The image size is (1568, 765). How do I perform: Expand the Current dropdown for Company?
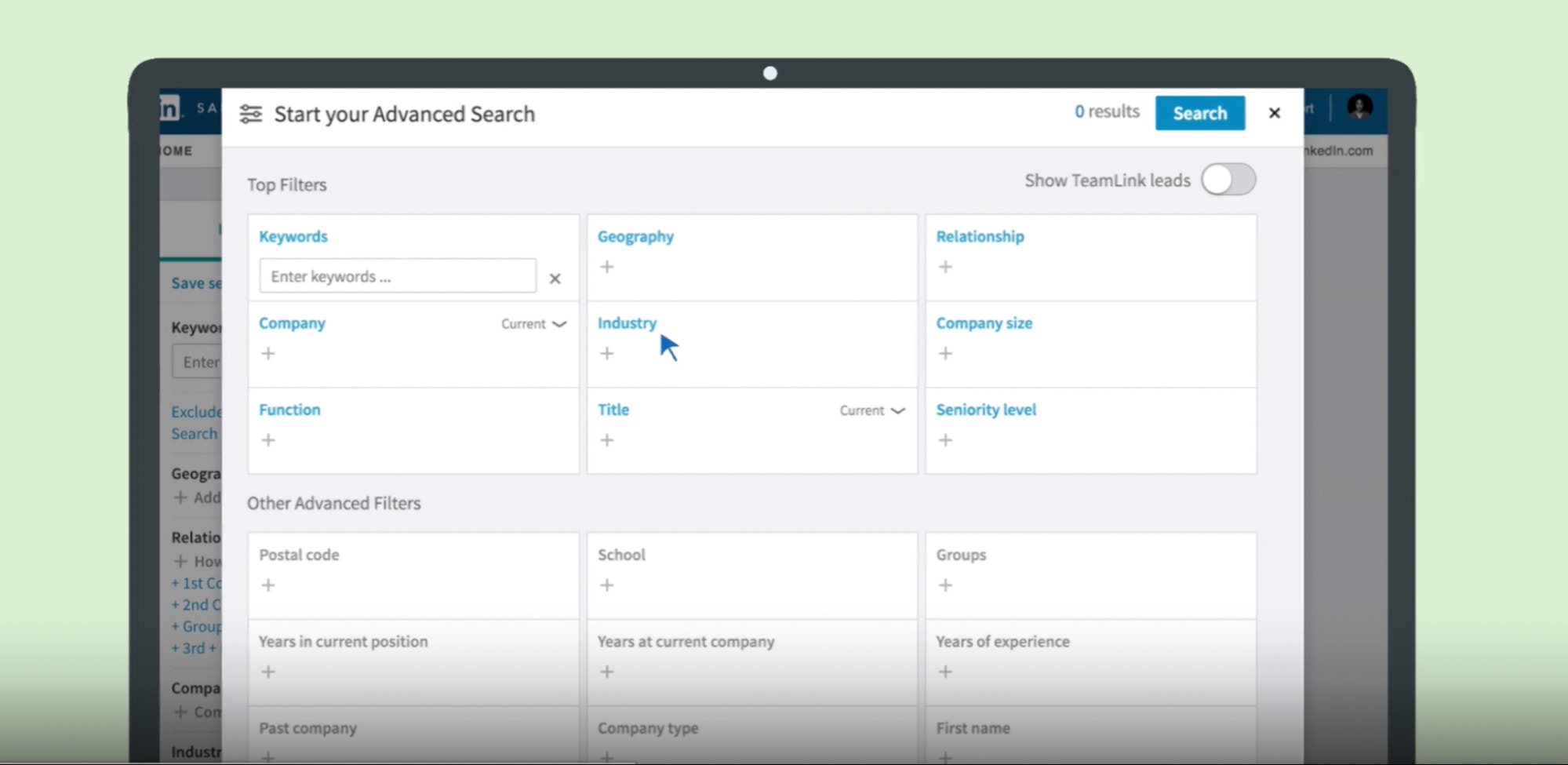pyautogui.click(x=533, y=323)
